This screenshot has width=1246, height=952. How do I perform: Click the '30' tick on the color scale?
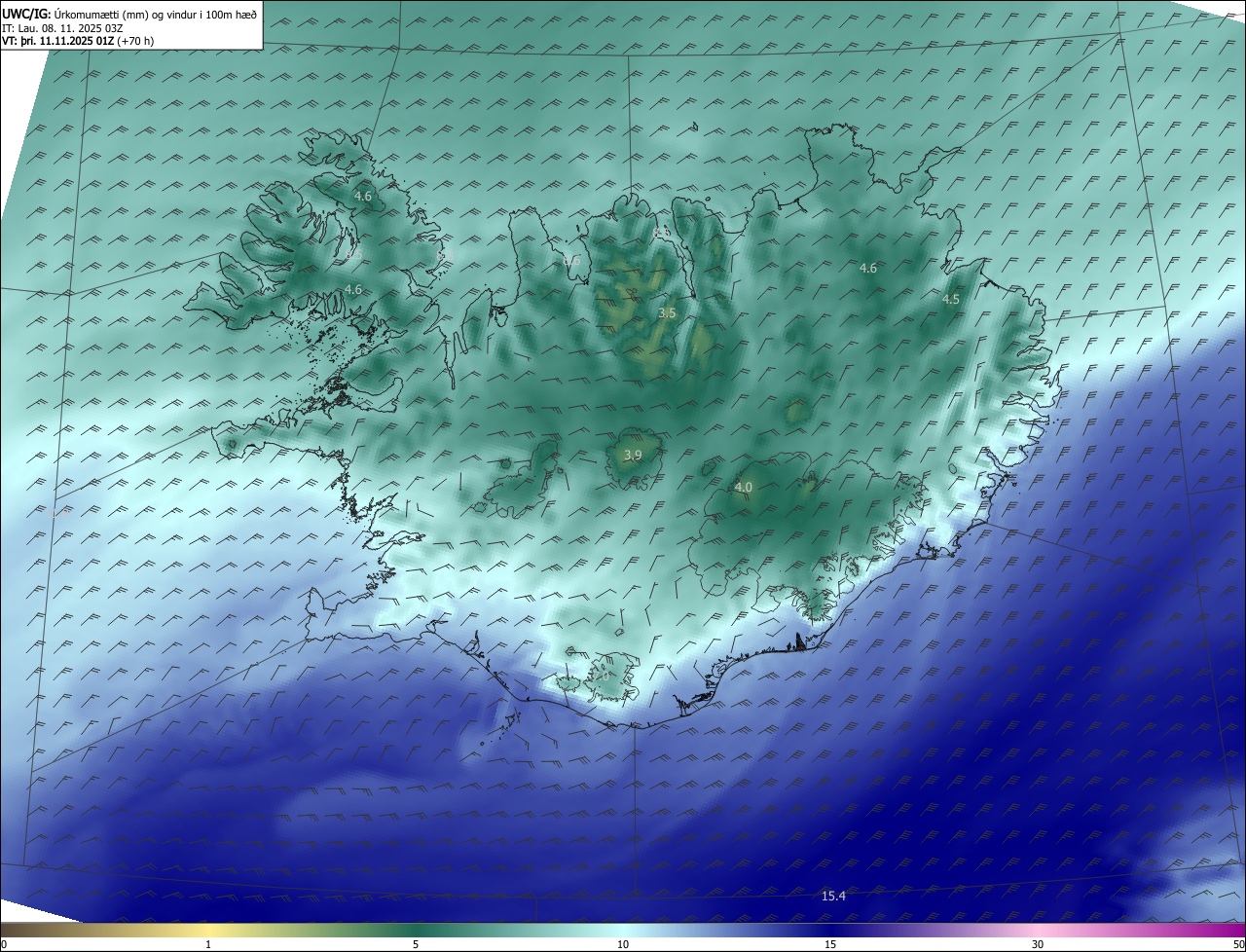(1038, 944)
